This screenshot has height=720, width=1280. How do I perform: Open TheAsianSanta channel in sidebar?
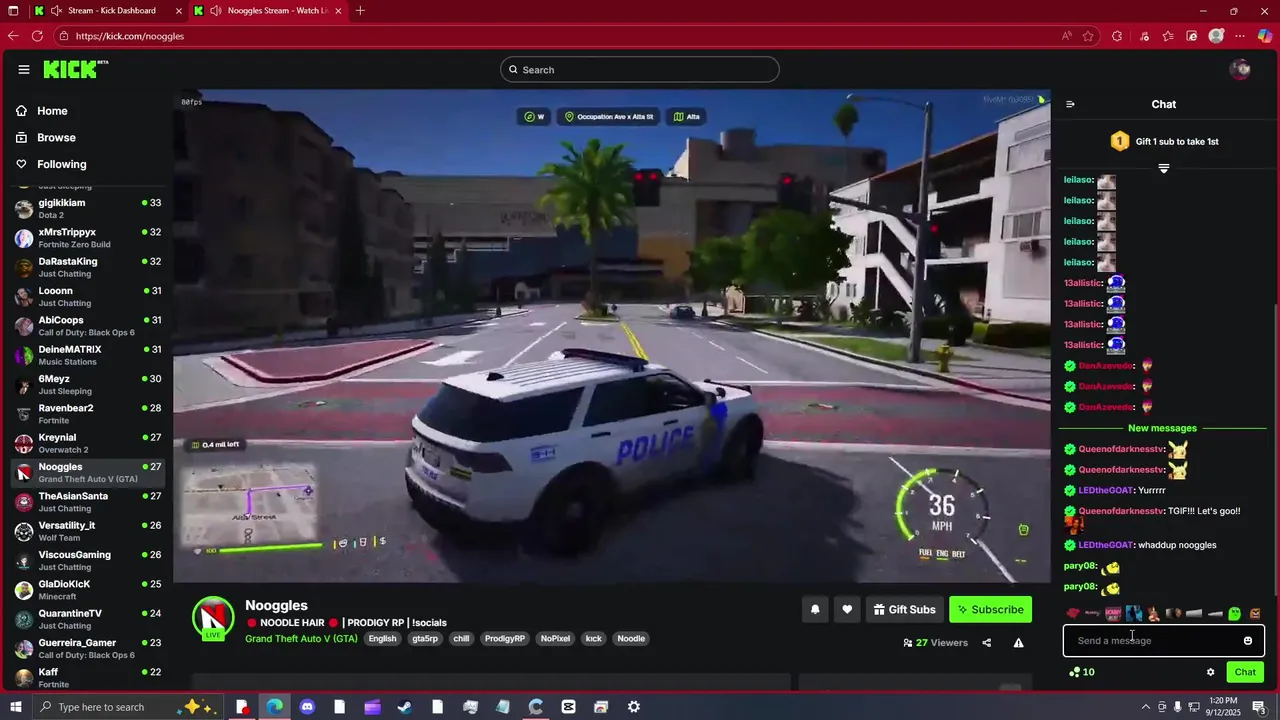tap(88, 502)
